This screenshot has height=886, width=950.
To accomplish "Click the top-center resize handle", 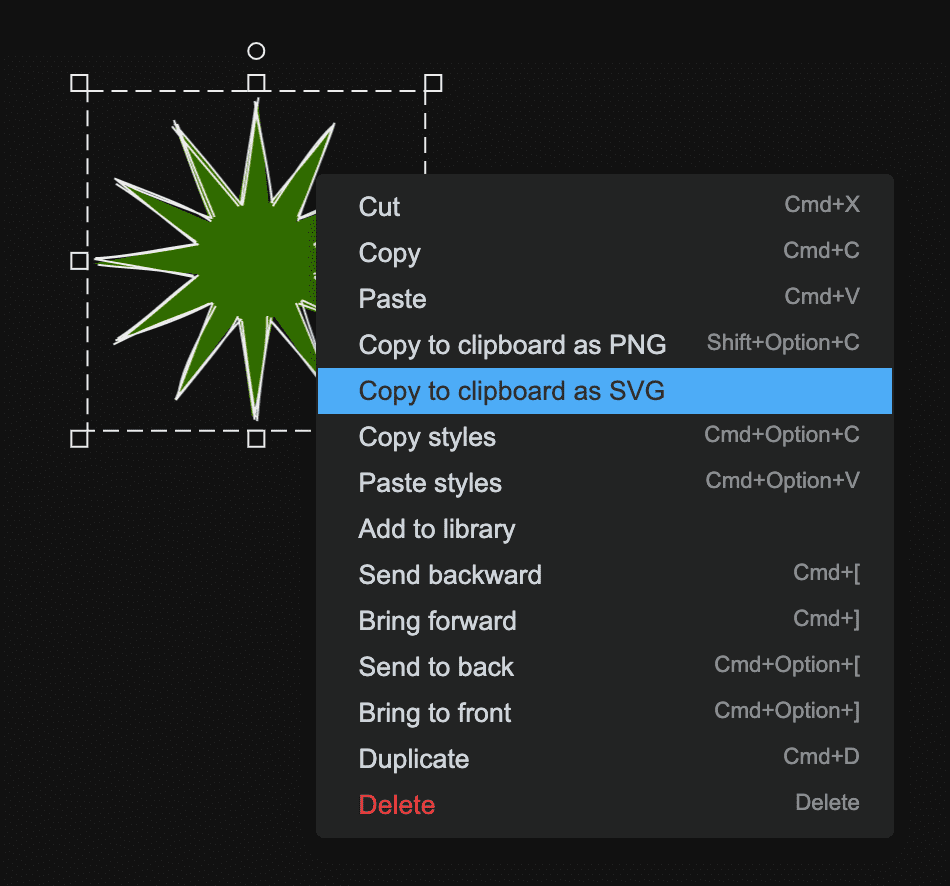I will (255, 84).
